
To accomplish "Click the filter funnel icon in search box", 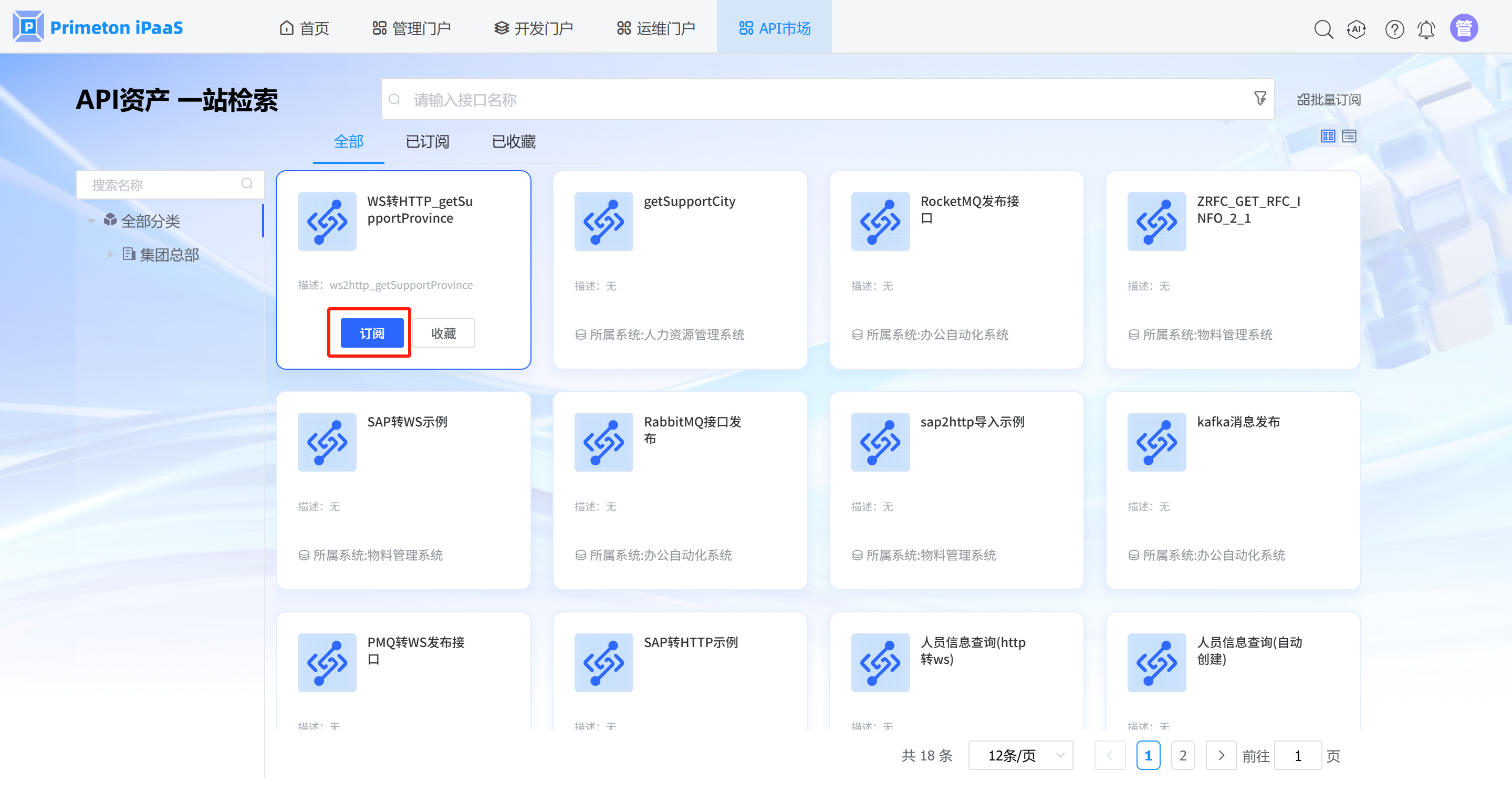I will click(x=1259, y=98).
